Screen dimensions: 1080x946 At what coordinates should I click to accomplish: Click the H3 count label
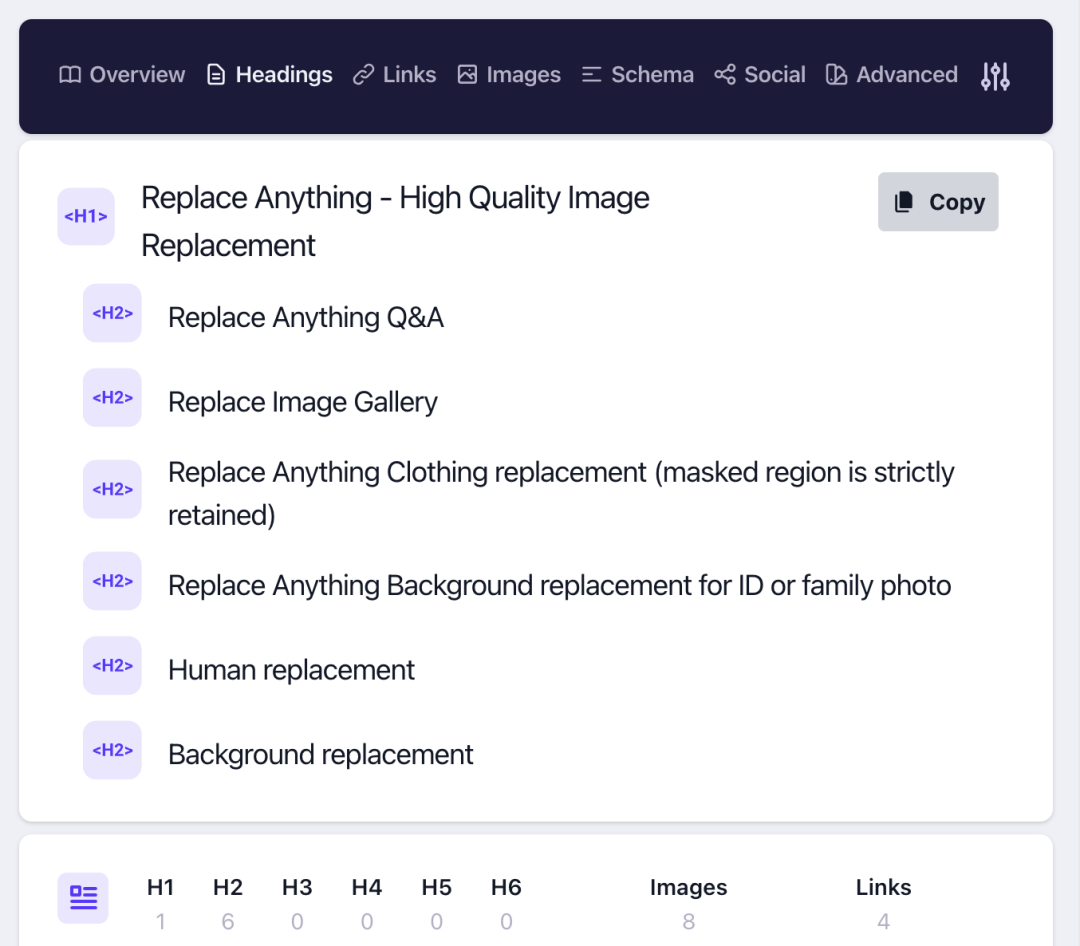point(298,887)
